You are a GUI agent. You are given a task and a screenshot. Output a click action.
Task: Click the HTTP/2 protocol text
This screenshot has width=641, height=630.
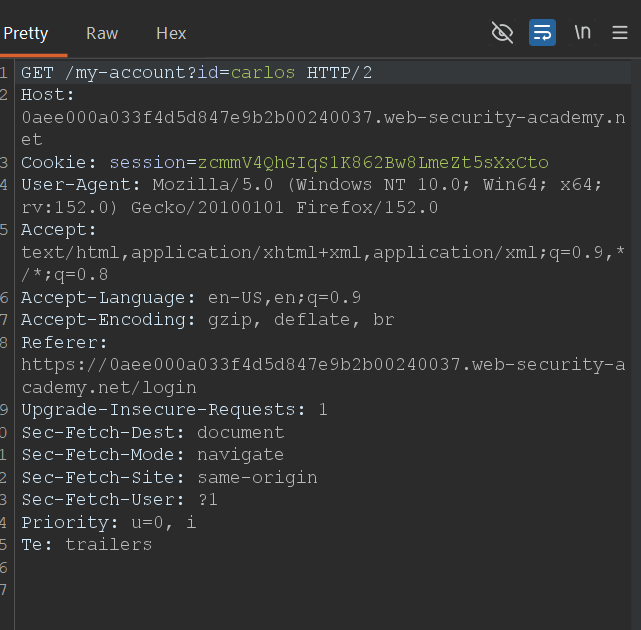339,73
